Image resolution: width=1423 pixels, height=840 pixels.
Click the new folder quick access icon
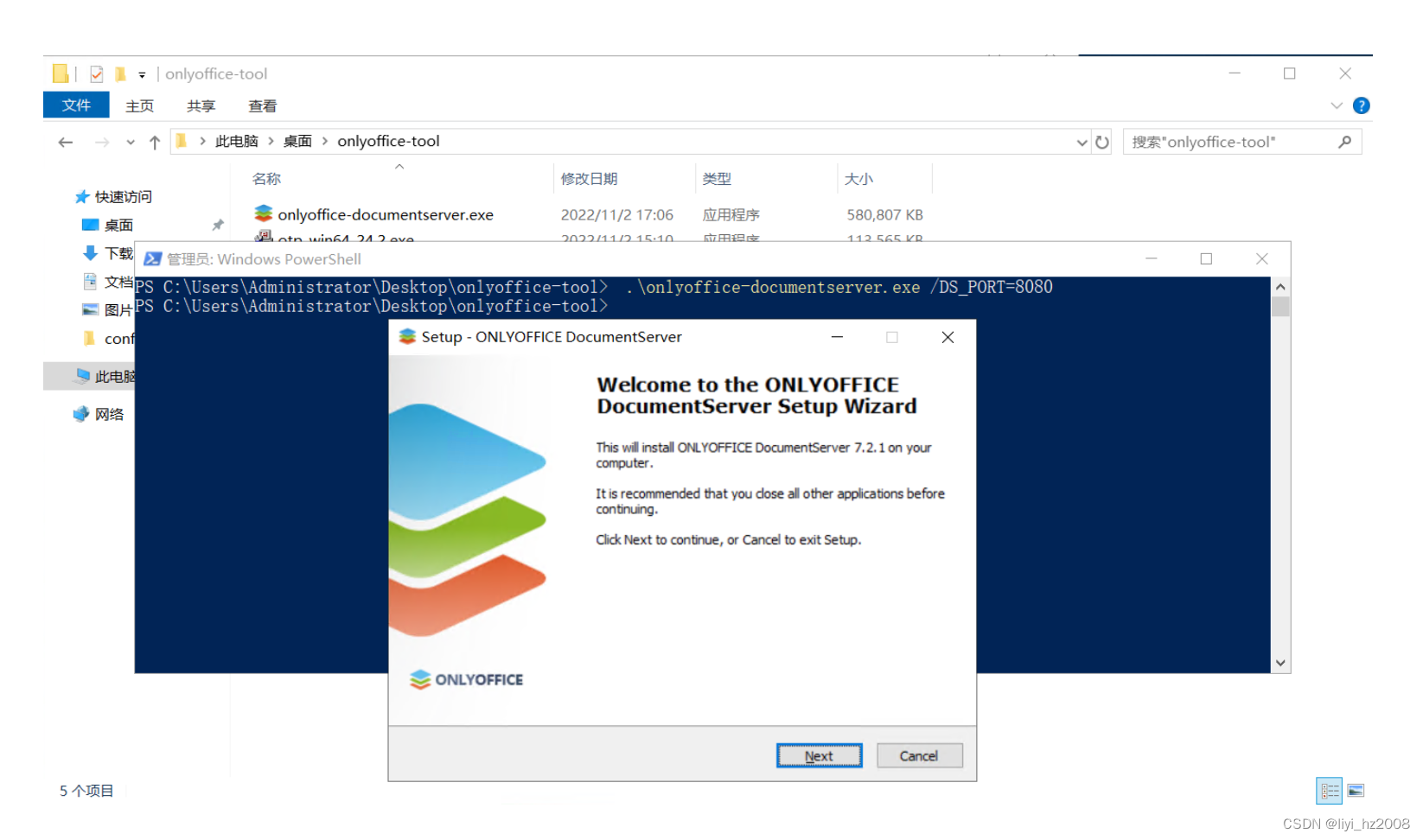click(x=120, y=74)
